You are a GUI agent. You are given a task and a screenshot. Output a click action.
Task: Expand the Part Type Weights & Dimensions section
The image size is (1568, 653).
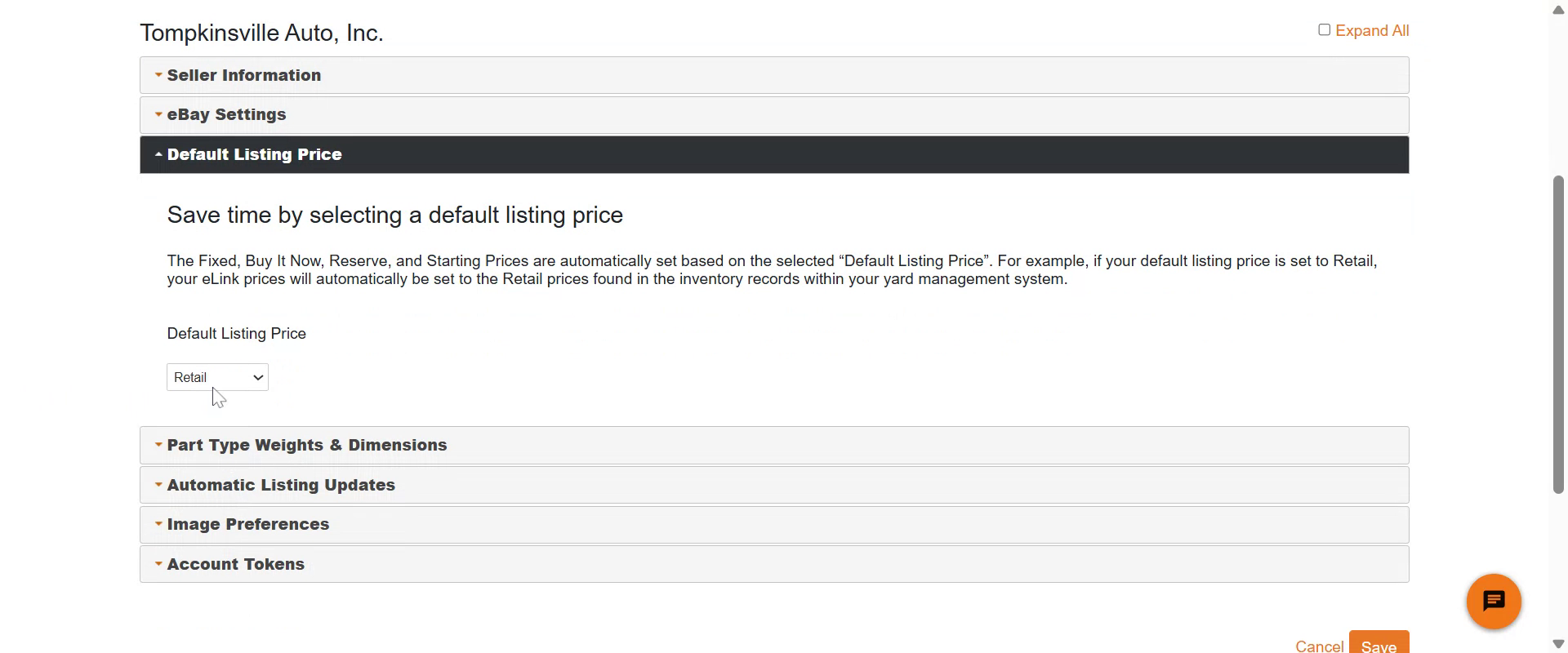tap(307, 445)
